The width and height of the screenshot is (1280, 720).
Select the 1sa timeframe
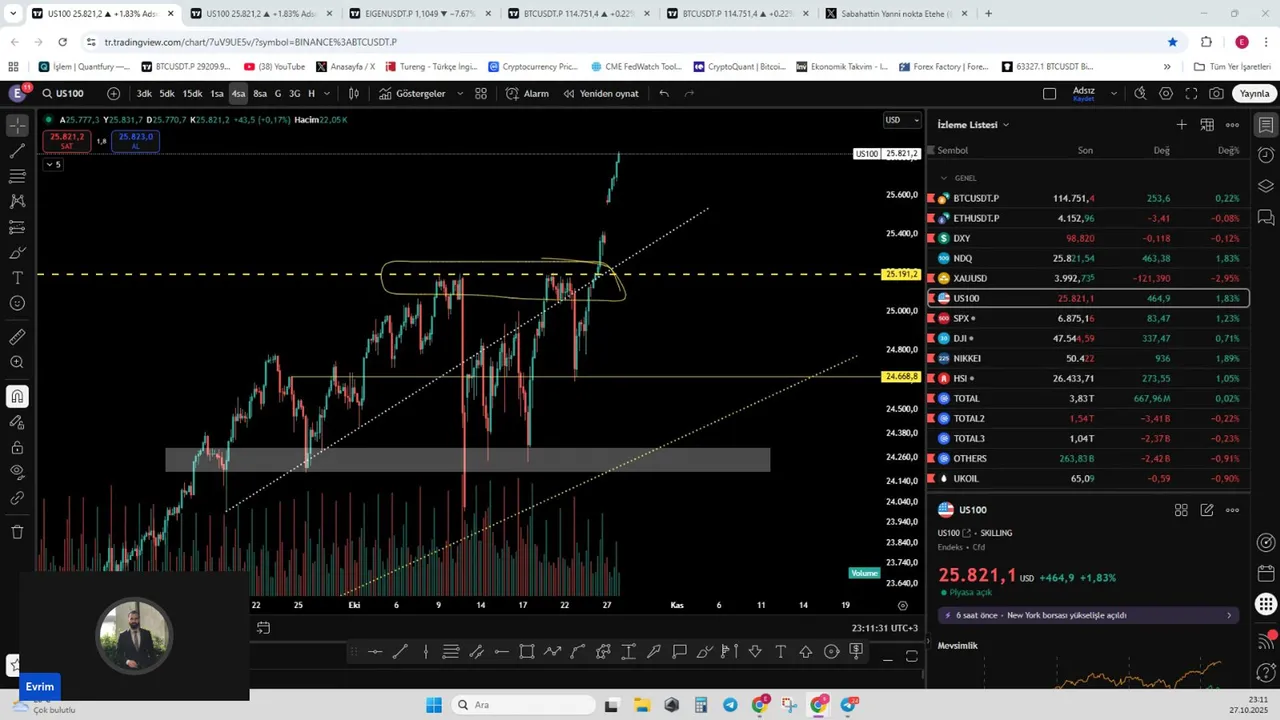217,93
